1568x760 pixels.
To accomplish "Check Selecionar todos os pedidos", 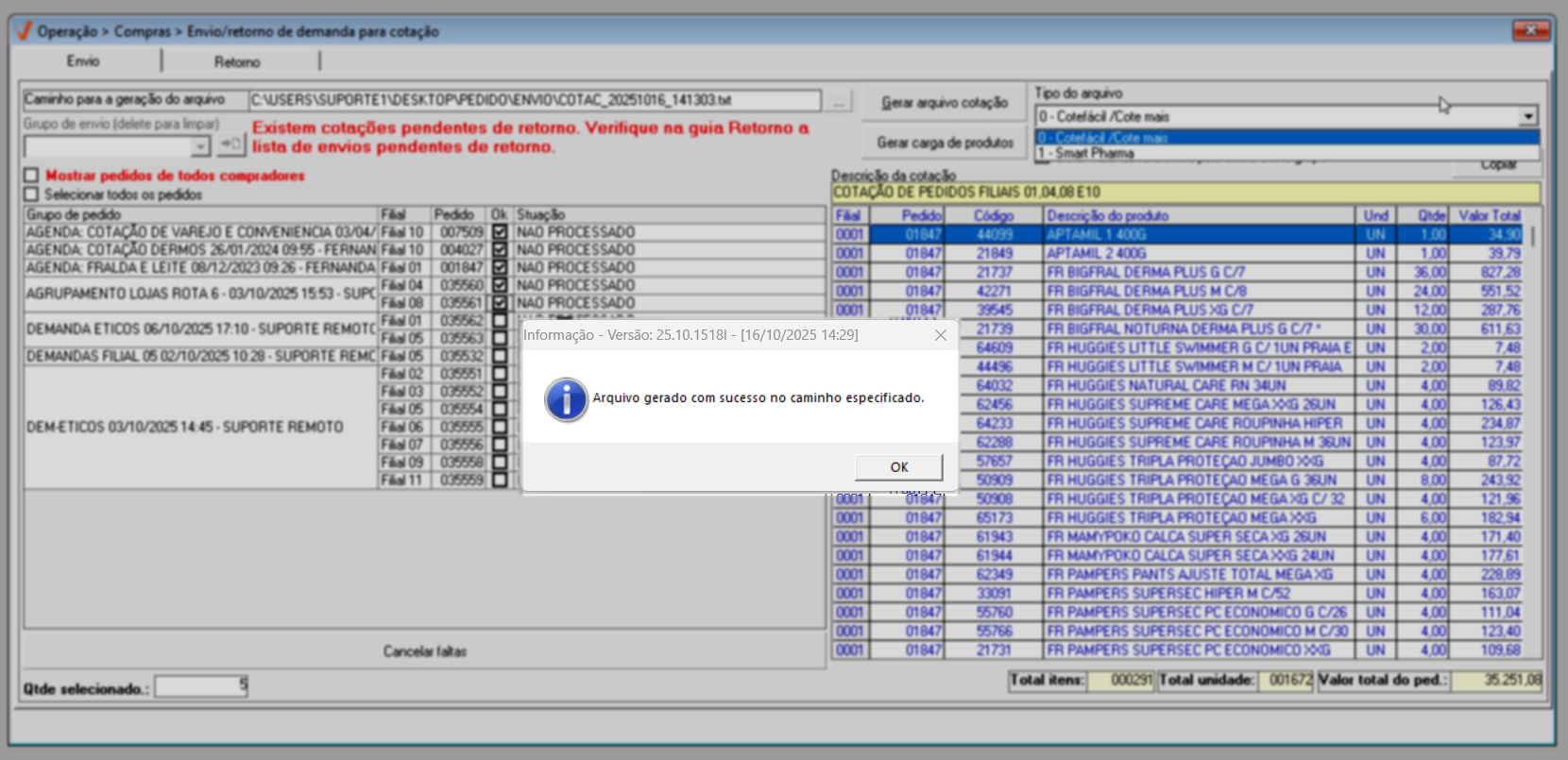I will (32, 194).
